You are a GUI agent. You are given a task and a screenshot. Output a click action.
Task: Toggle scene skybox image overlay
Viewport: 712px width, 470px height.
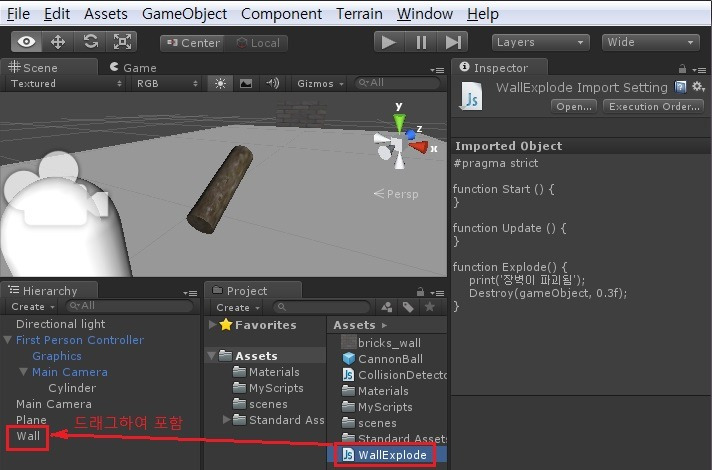(x=246, y=84)
